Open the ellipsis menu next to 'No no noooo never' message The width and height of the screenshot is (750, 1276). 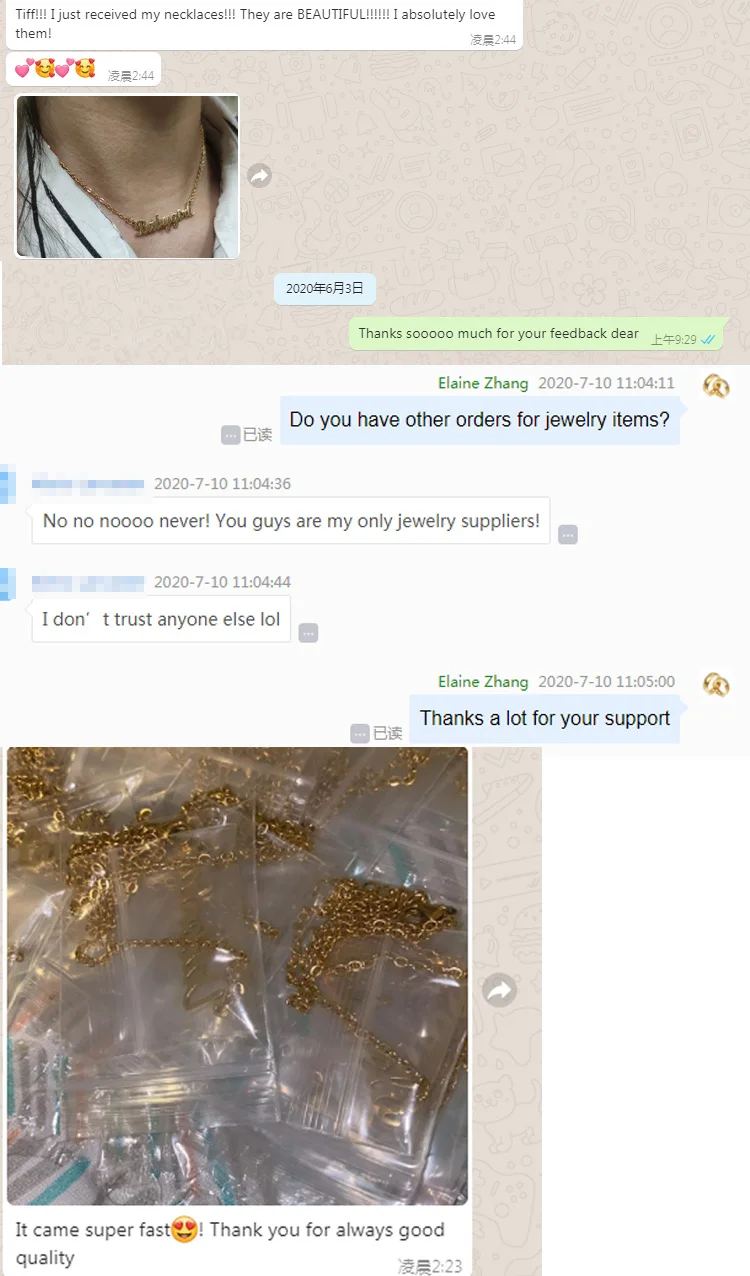coord(568,535)
